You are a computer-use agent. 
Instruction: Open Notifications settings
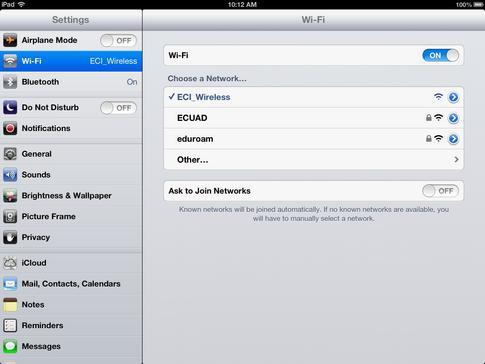pos(71,128)
